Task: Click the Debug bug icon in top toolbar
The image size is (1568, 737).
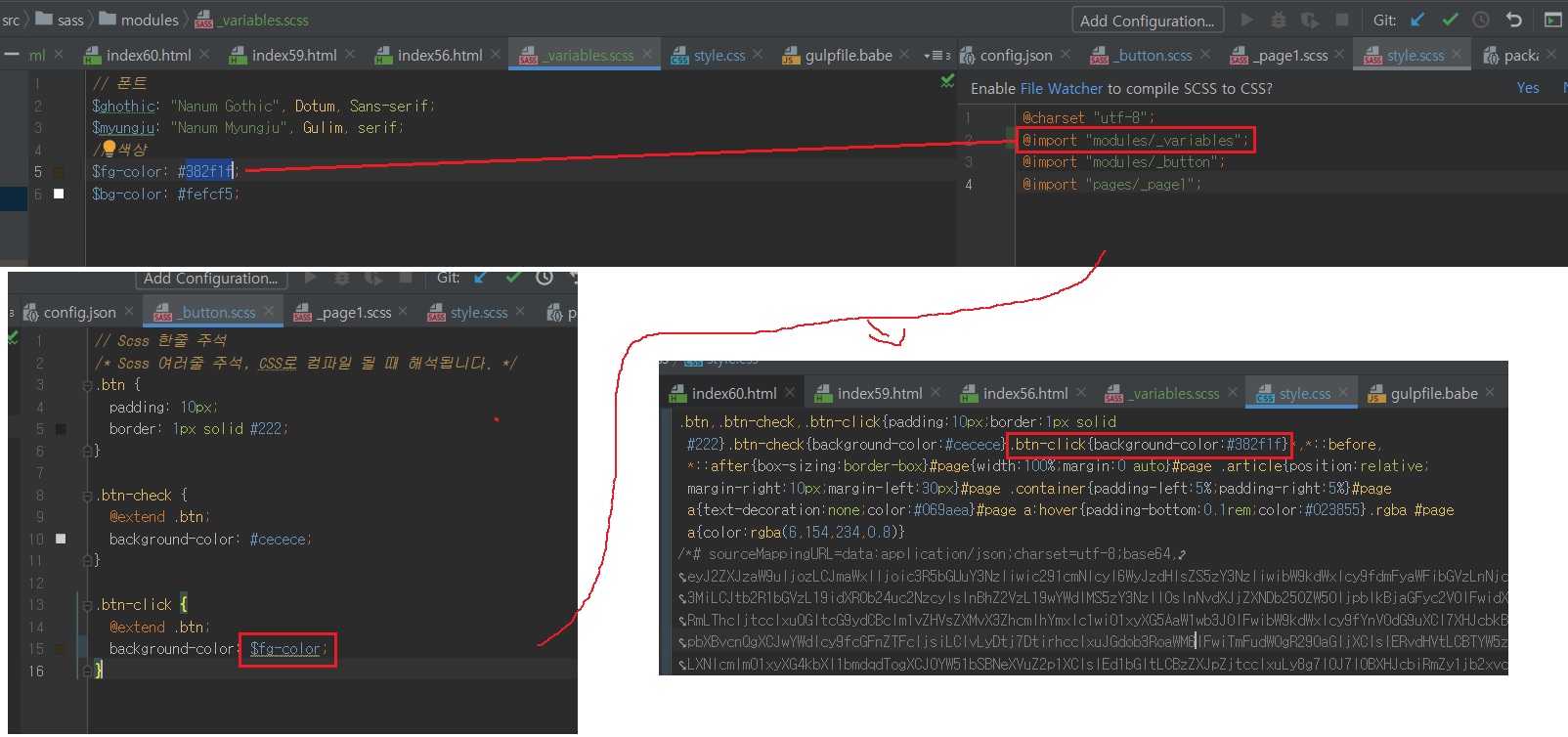Action: click(x=1278, y=20)
